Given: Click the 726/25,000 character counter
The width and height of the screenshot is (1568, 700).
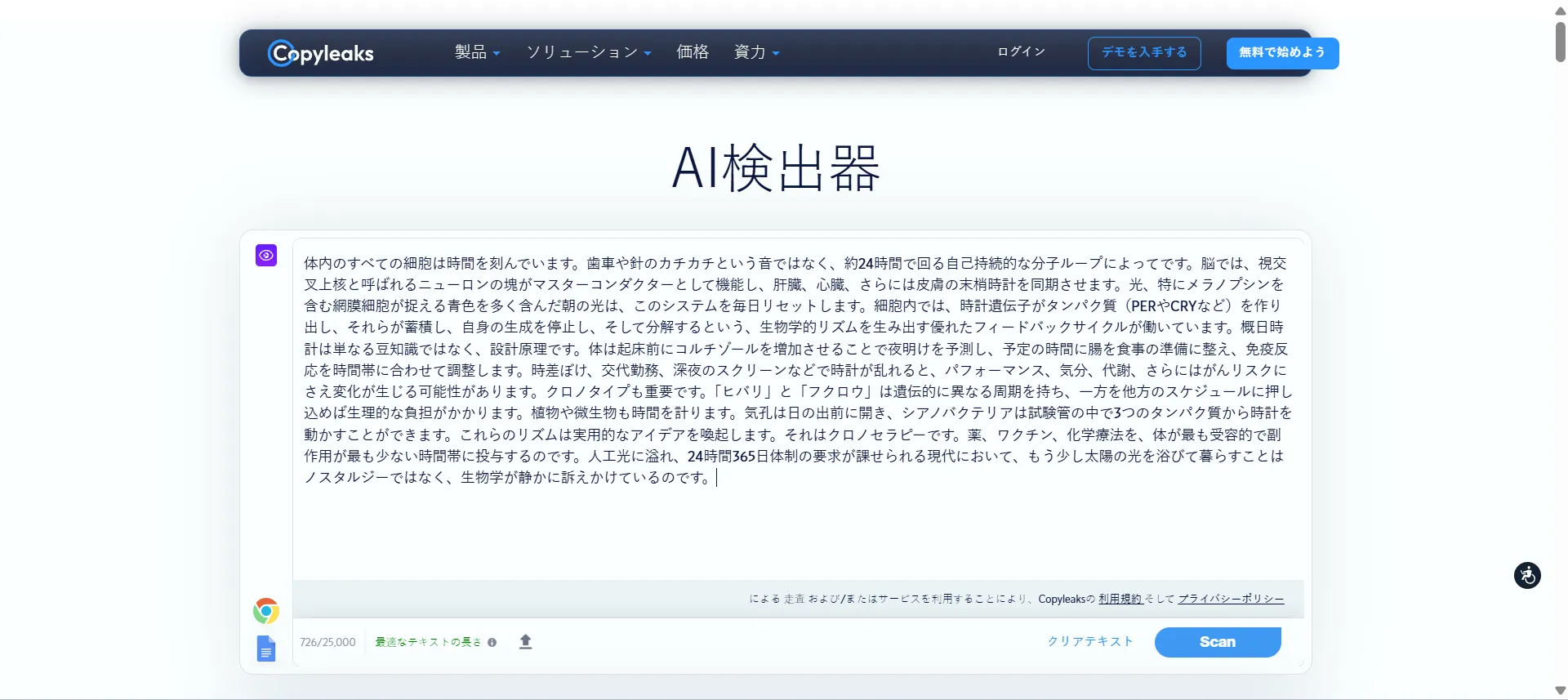Looking at the screenshot, I should pos(327,642).
